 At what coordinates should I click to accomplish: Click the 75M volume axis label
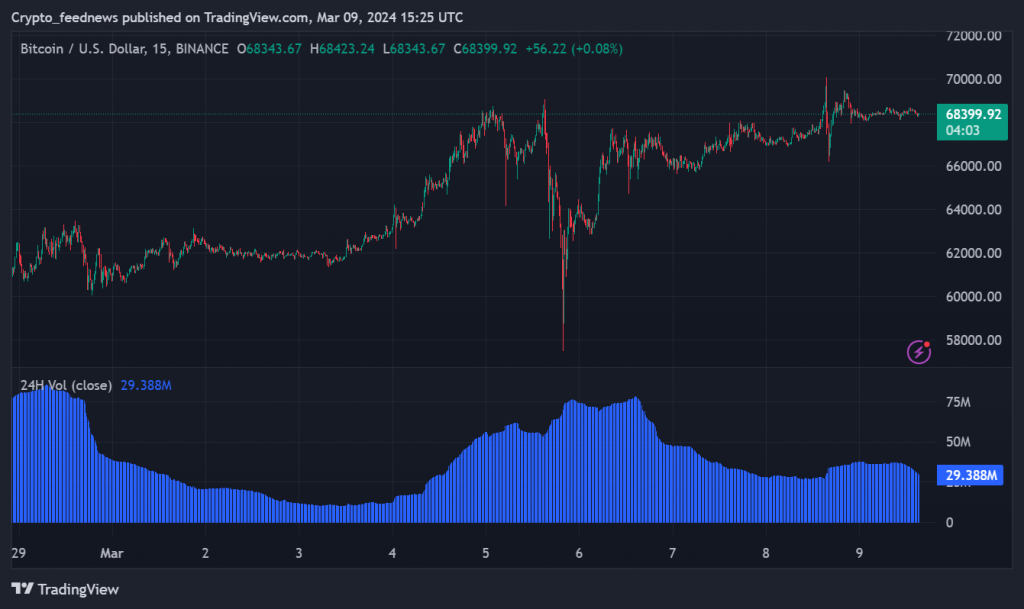(x=958, y=402)
